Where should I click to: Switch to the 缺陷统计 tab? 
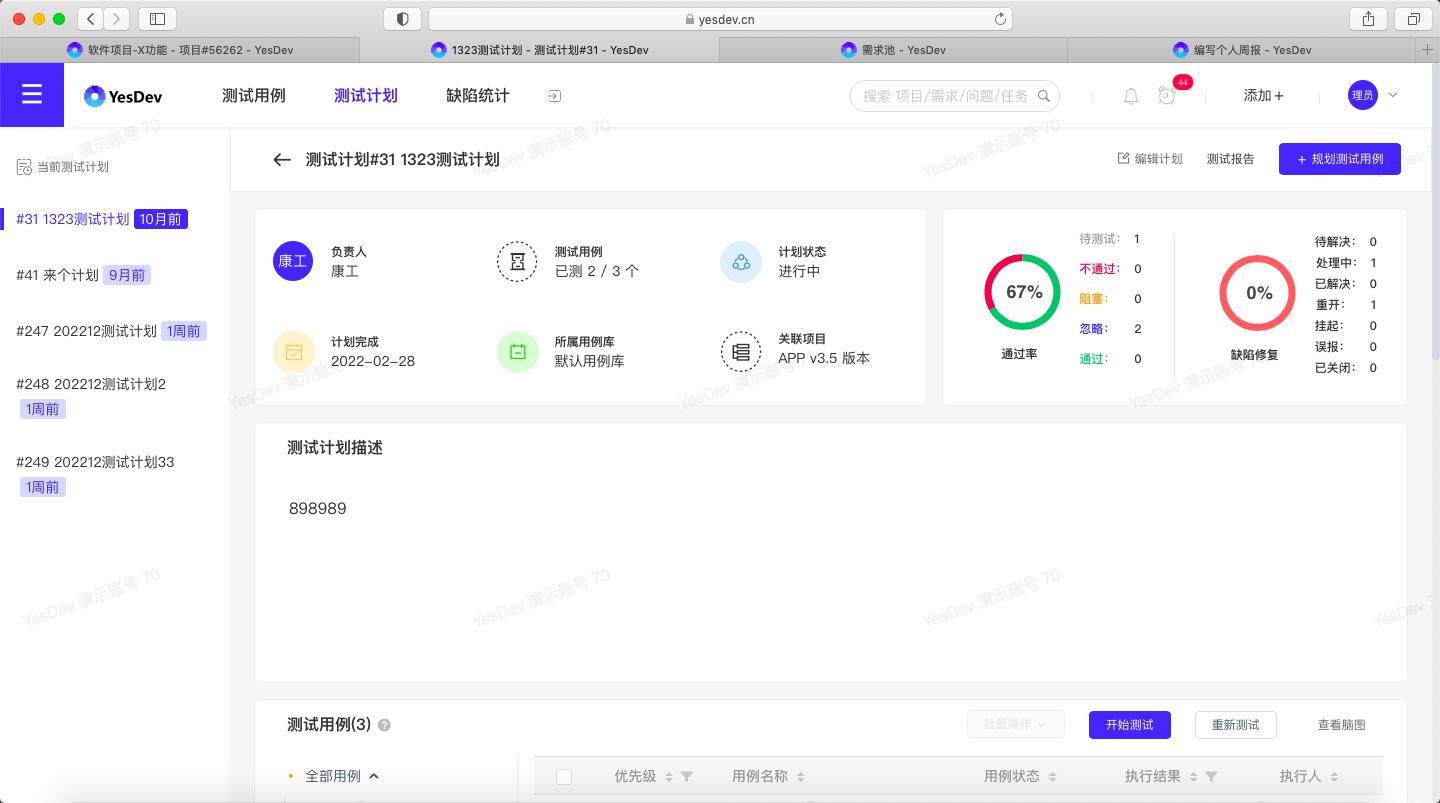[478, 95]
